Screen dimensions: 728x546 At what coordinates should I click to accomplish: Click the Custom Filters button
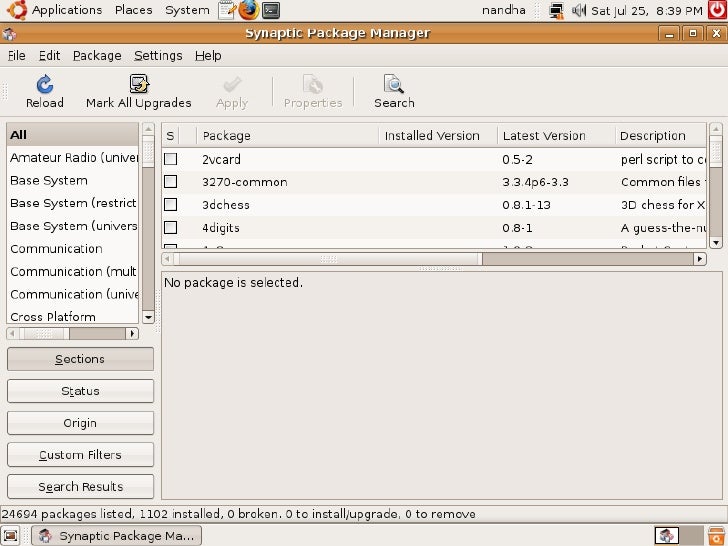[80, 455]
